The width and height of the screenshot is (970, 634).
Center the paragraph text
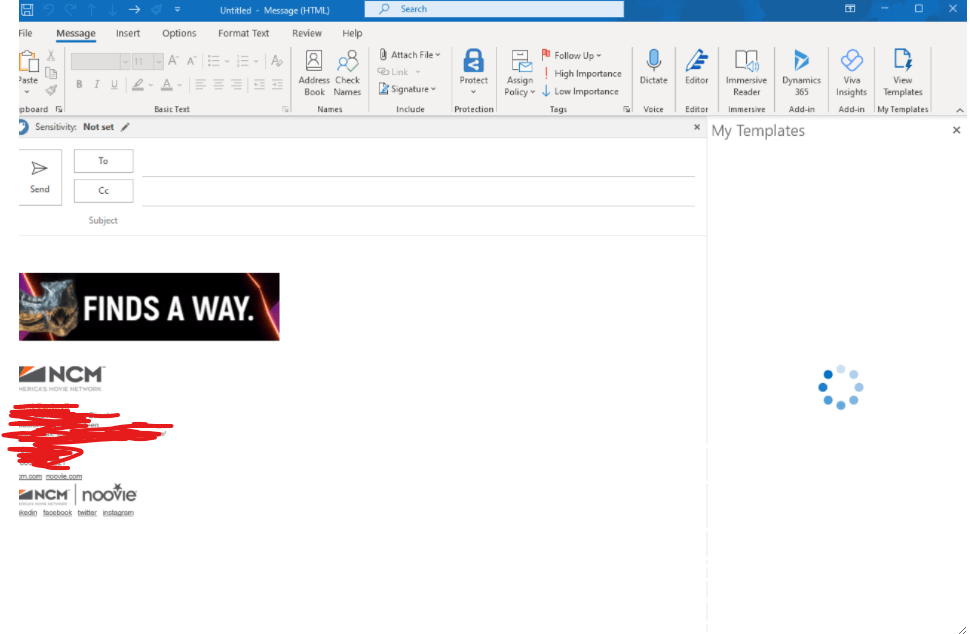point(218,84)
